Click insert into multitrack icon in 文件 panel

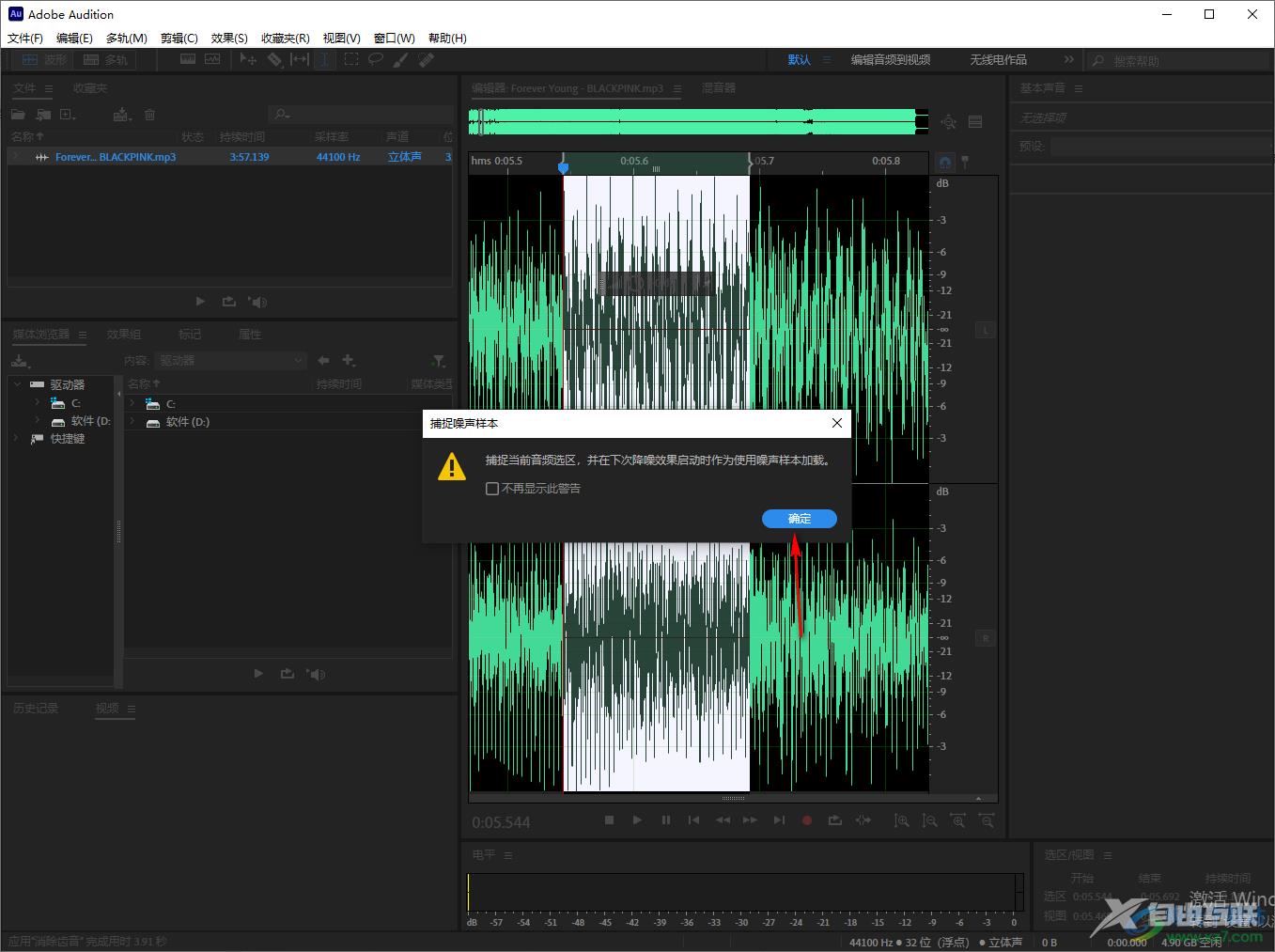(122, 115)
